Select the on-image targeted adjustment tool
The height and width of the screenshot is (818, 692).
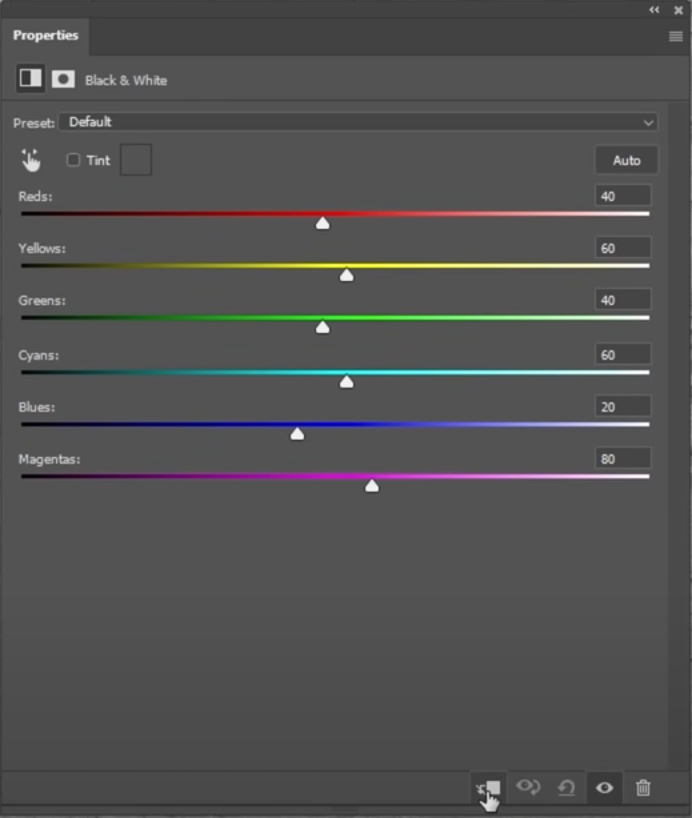(x=31, y=160)
